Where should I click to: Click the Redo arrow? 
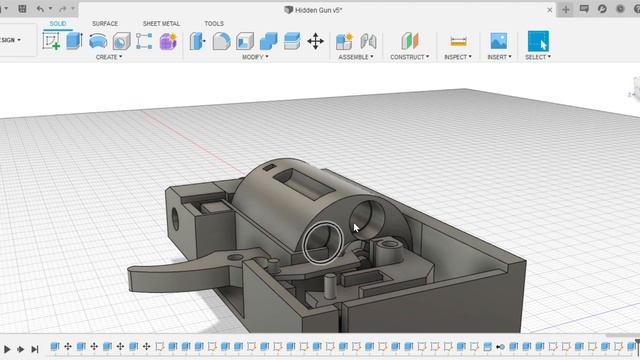pyautogui.click(x=63, y=9)
